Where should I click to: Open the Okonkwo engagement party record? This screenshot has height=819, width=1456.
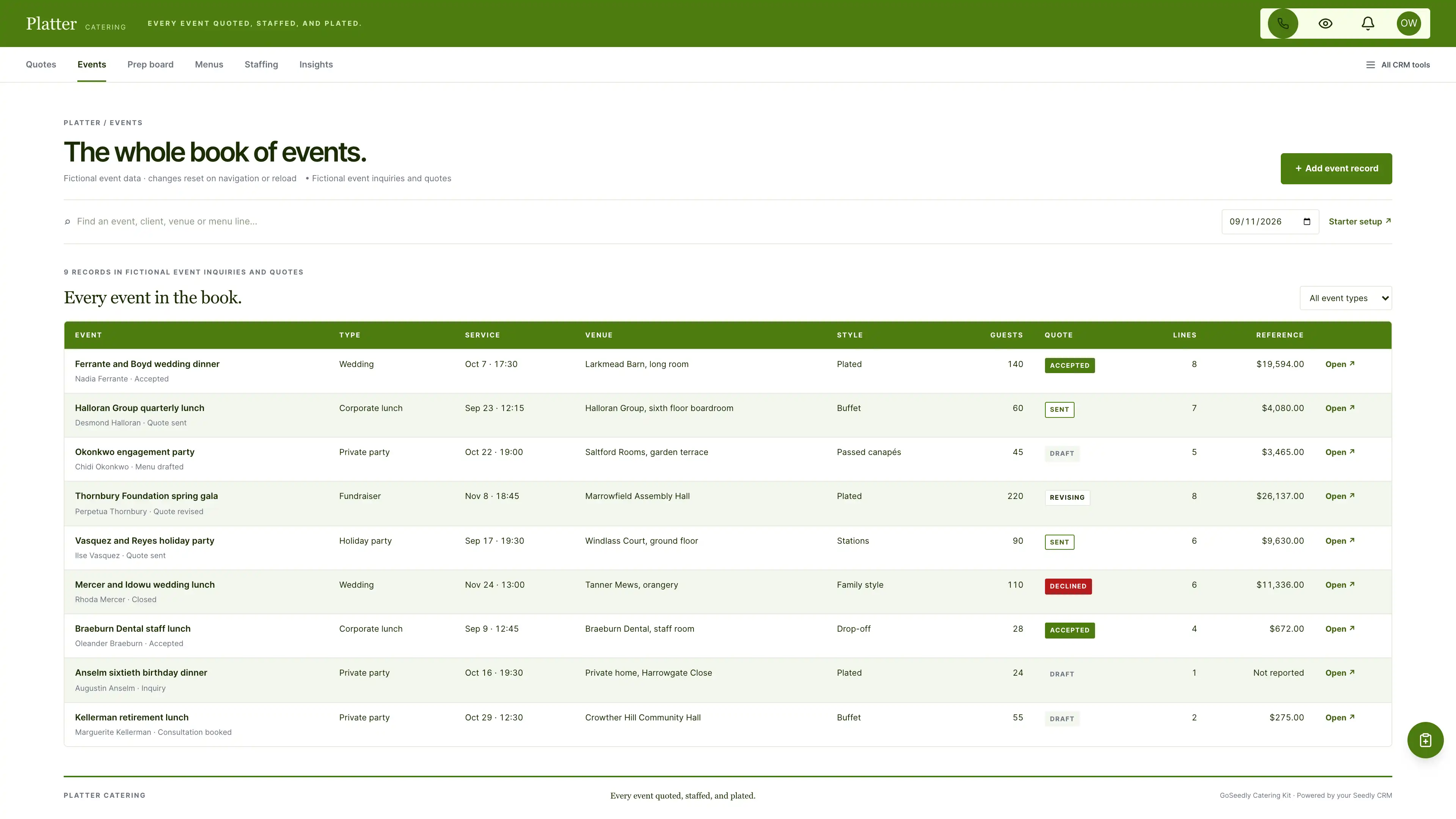pyautogui.click(x=1340, y=452)
